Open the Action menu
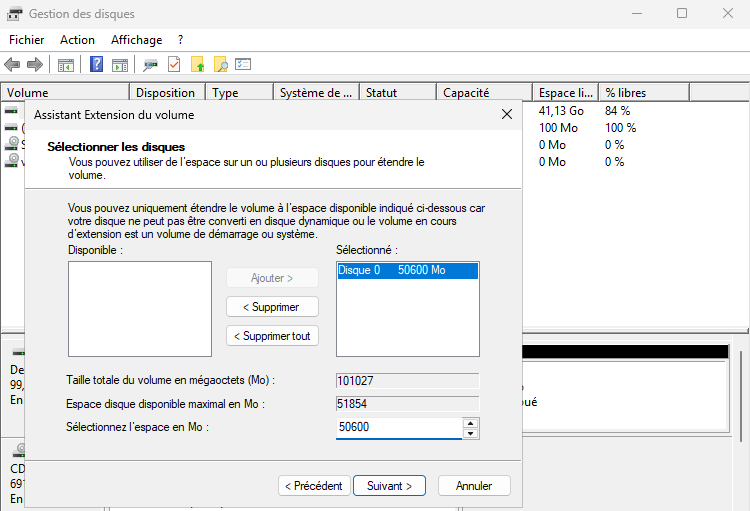The height and width of the screenshot is (511, 750). [x=77, y=40]
